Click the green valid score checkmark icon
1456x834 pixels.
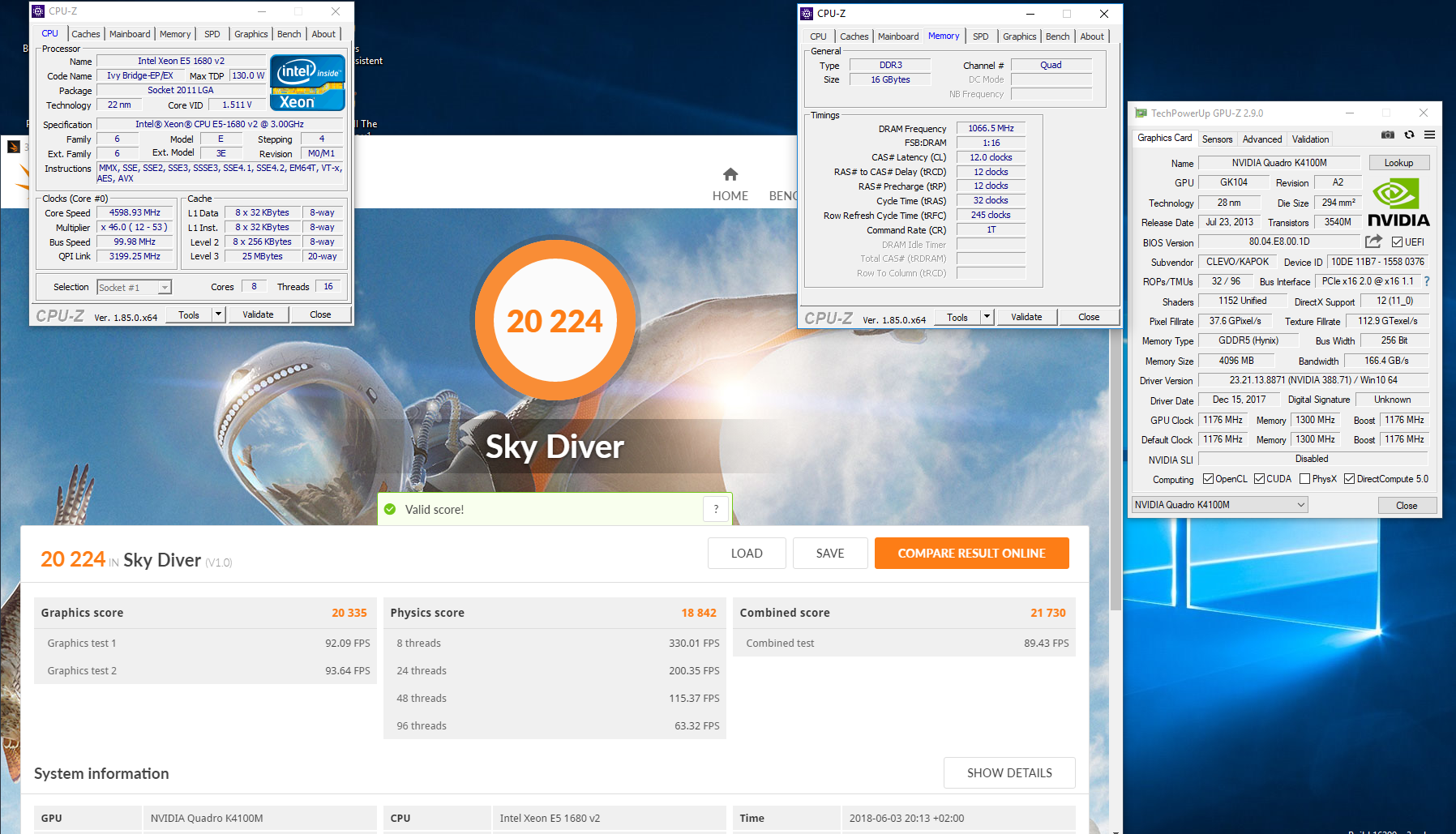[x=390, y=509]
